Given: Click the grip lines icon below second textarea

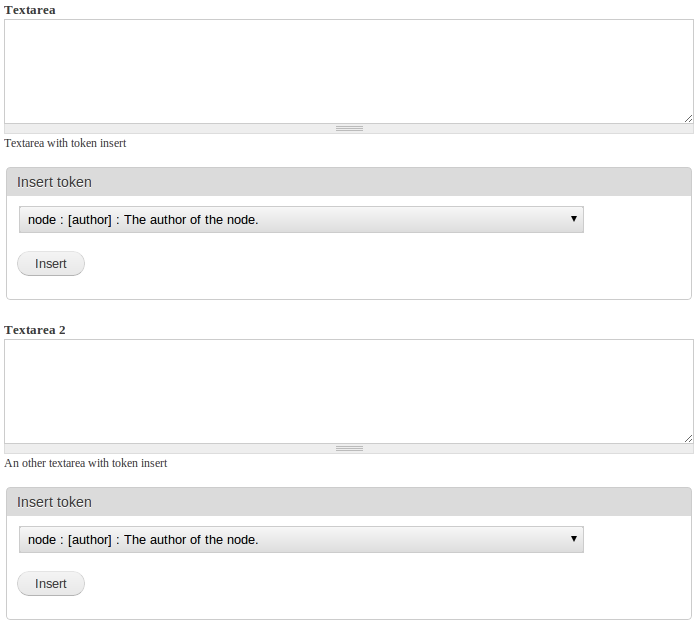Looking at the screenshot, I should tap(349, 449).
